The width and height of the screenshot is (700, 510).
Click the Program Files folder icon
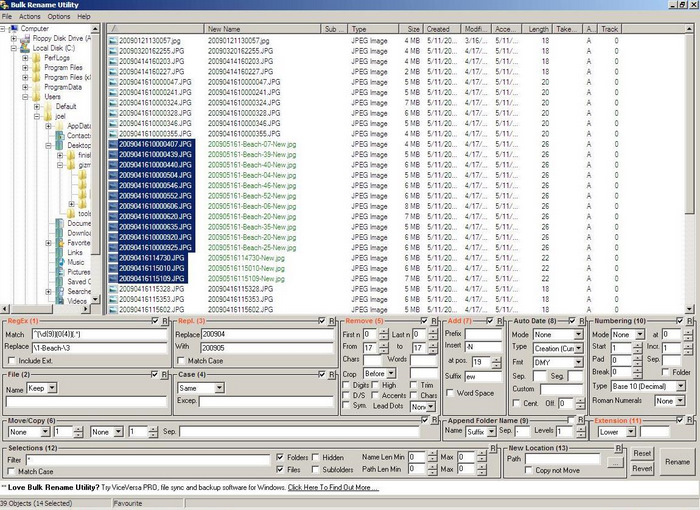[x=37, y=67]
